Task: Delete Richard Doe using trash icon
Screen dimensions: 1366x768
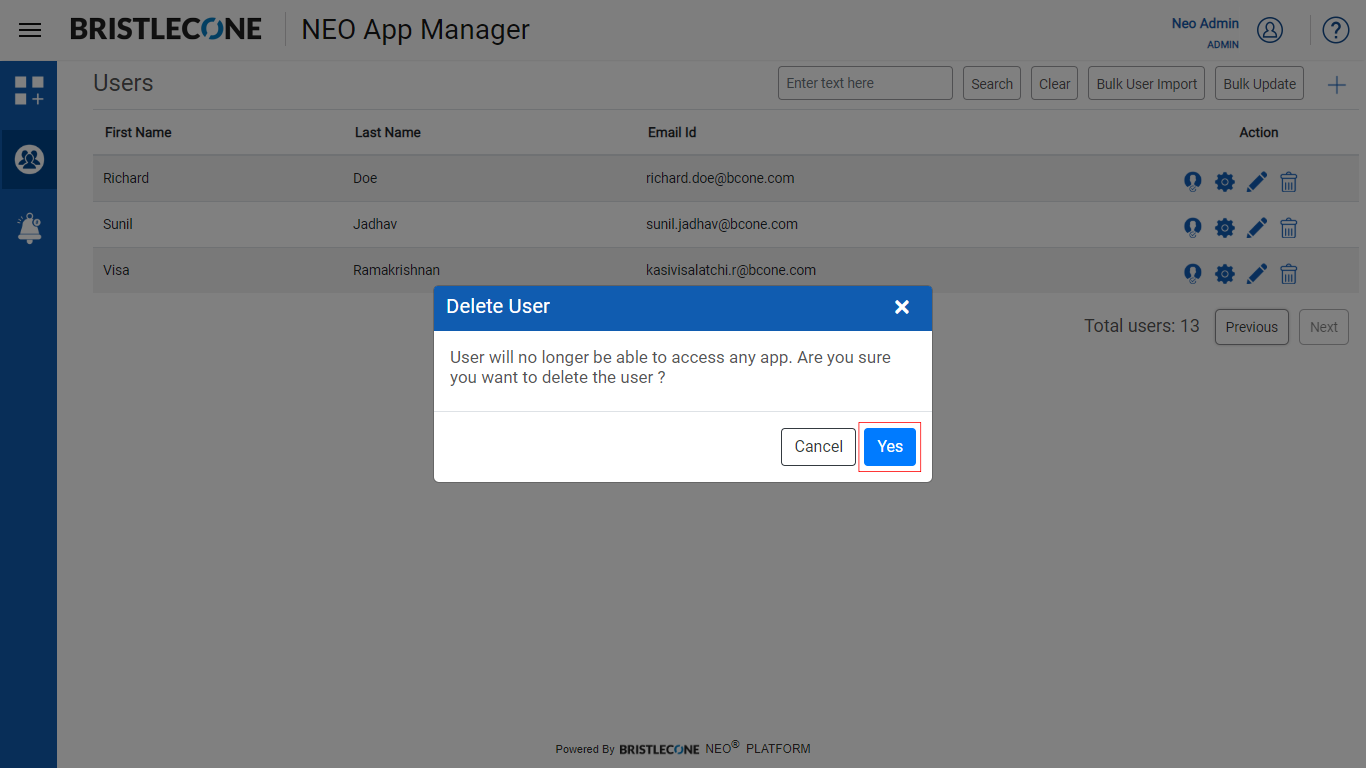Action: coord(1289,182)
